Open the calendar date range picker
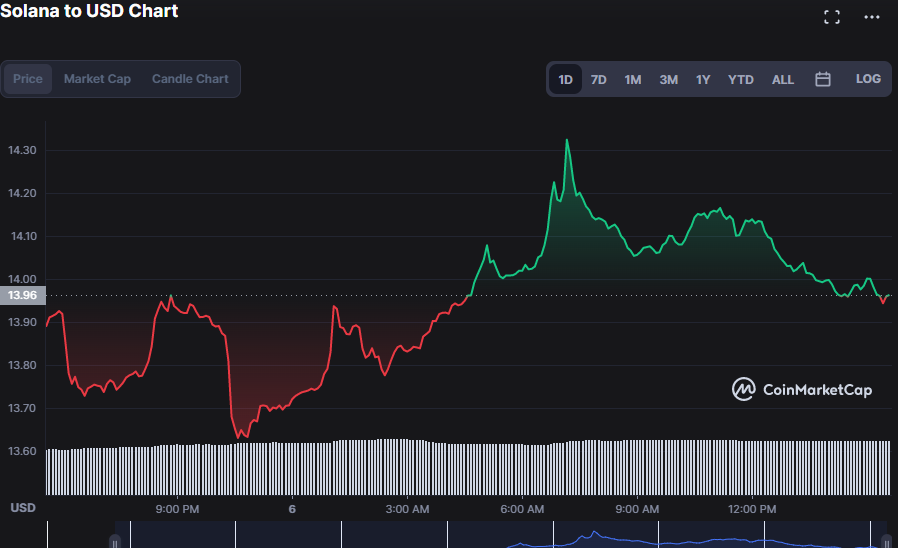Screen dimensions: 898x548 [x=822, y=79]
